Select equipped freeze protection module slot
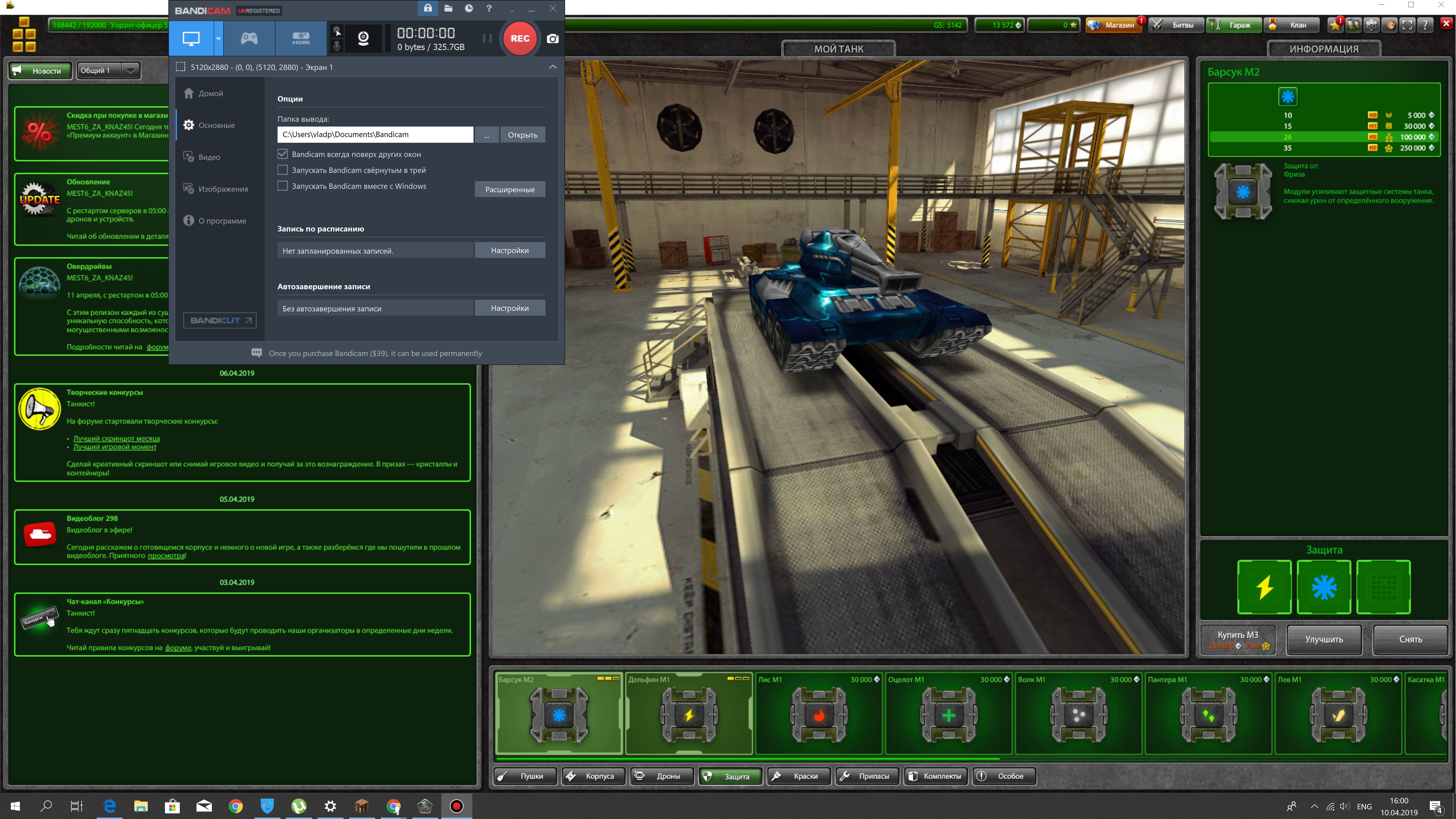This screenshot has width=1456, height=819. pyautogui.click(x=1324, y=587)
